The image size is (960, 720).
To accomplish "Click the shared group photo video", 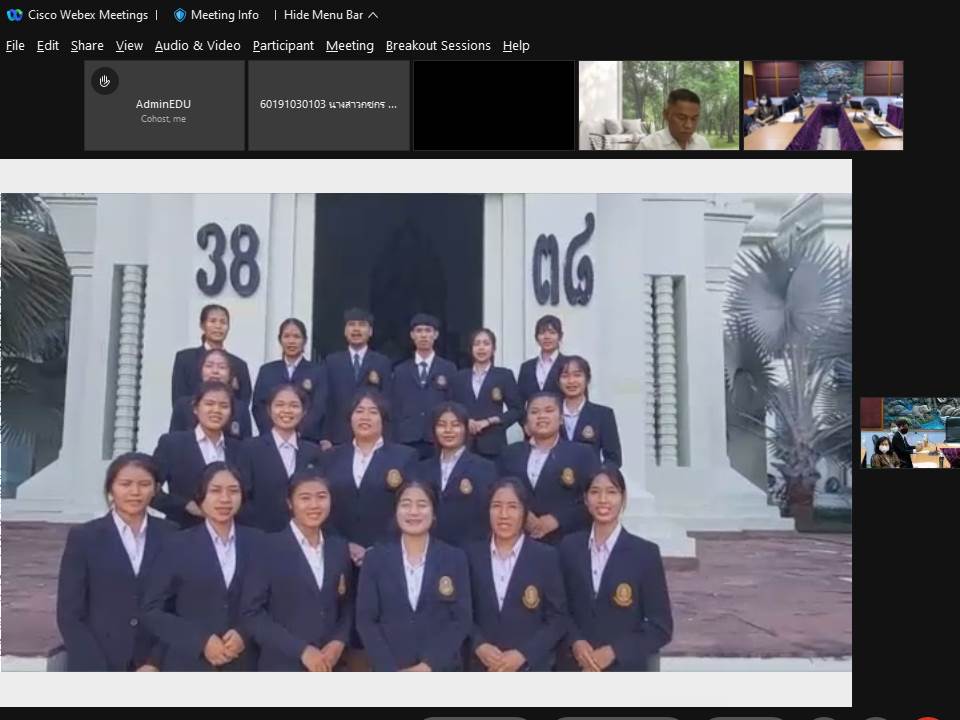I will pos(426,432).
